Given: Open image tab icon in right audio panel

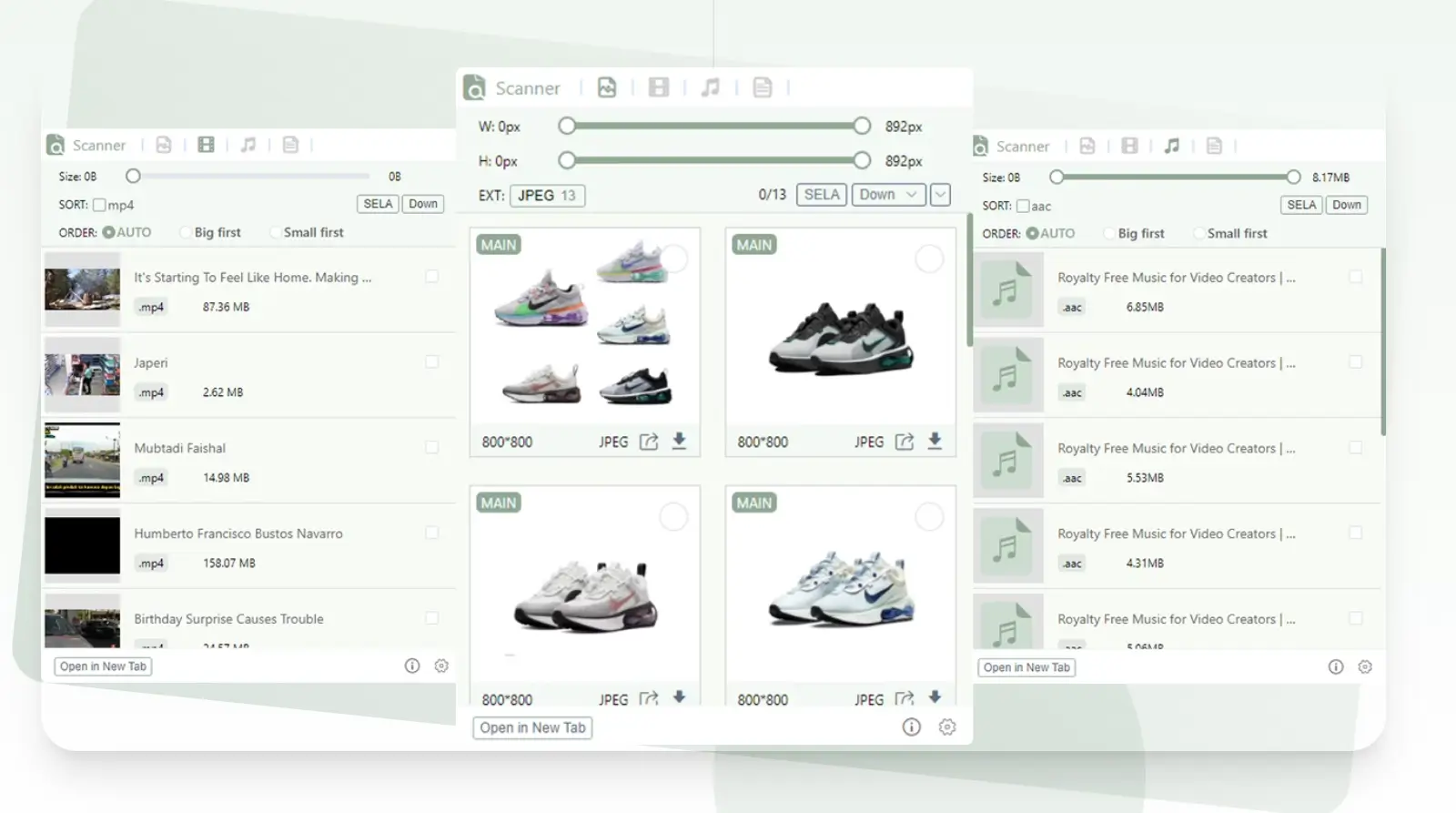Looking at the screenshot, I should [1087, 146].
